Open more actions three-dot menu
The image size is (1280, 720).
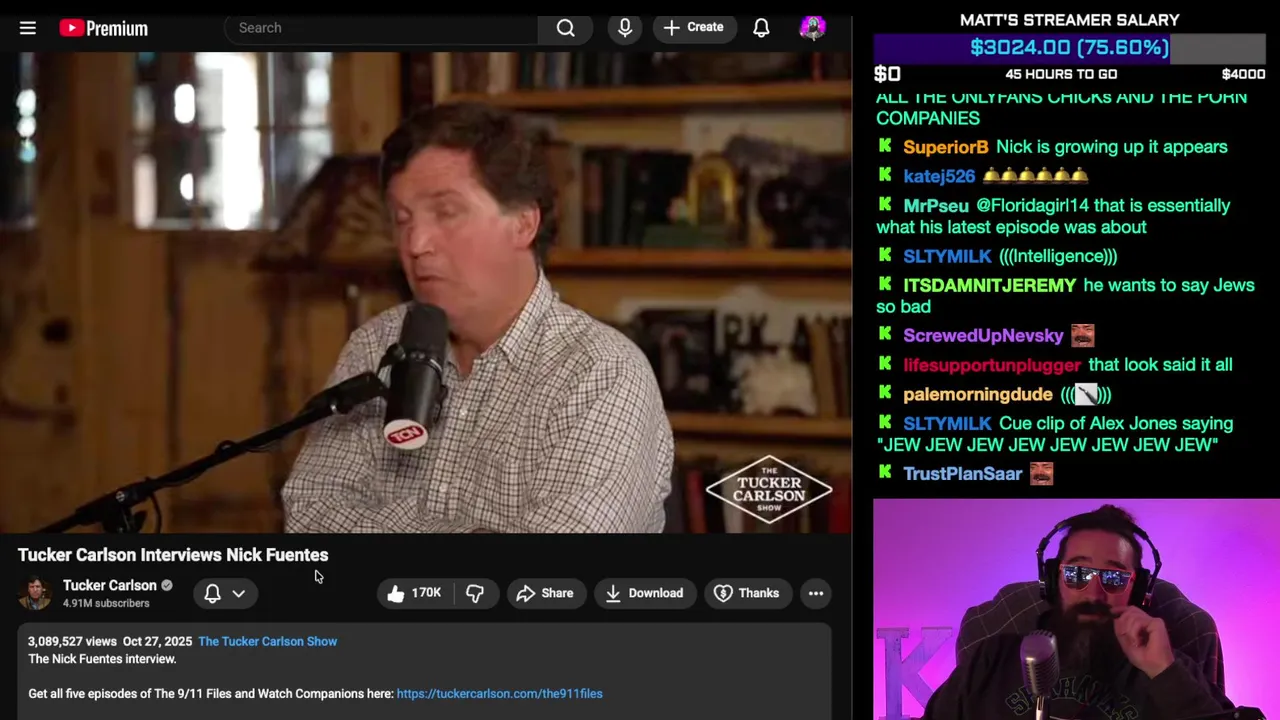tap(816, 593)
